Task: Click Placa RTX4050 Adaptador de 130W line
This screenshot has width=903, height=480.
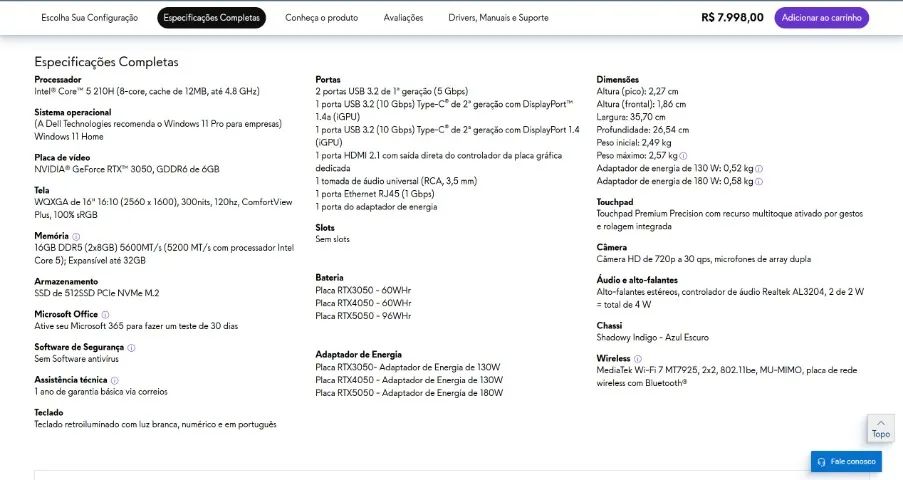Action: click(x=409, y=380)
